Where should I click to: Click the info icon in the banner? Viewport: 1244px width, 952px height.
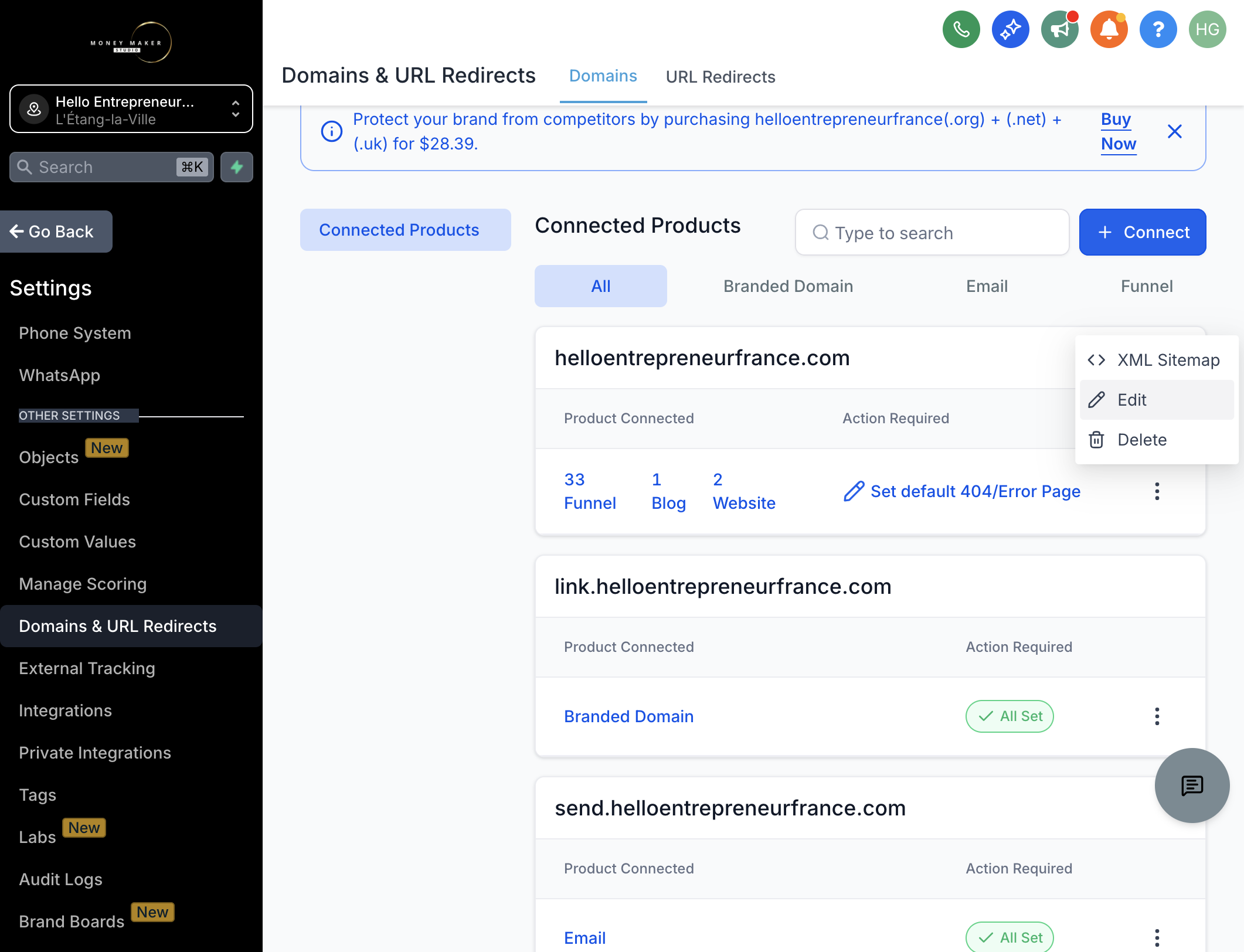(332, 131)
